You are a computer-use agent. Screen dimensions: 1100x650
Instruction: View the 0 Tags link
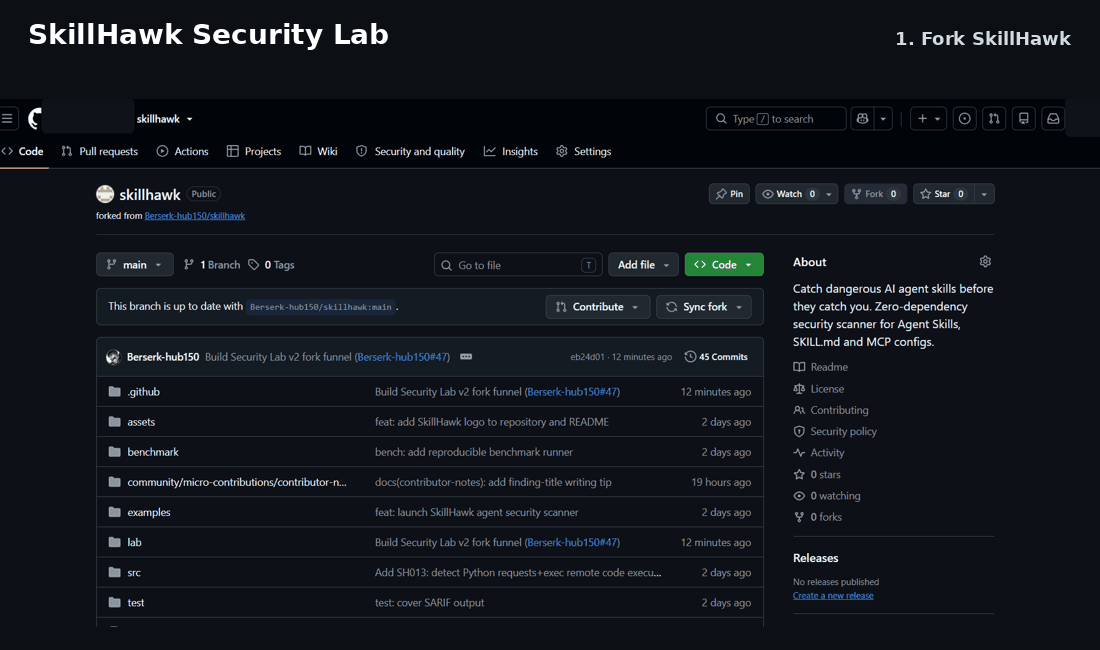(x=271, y=264)
